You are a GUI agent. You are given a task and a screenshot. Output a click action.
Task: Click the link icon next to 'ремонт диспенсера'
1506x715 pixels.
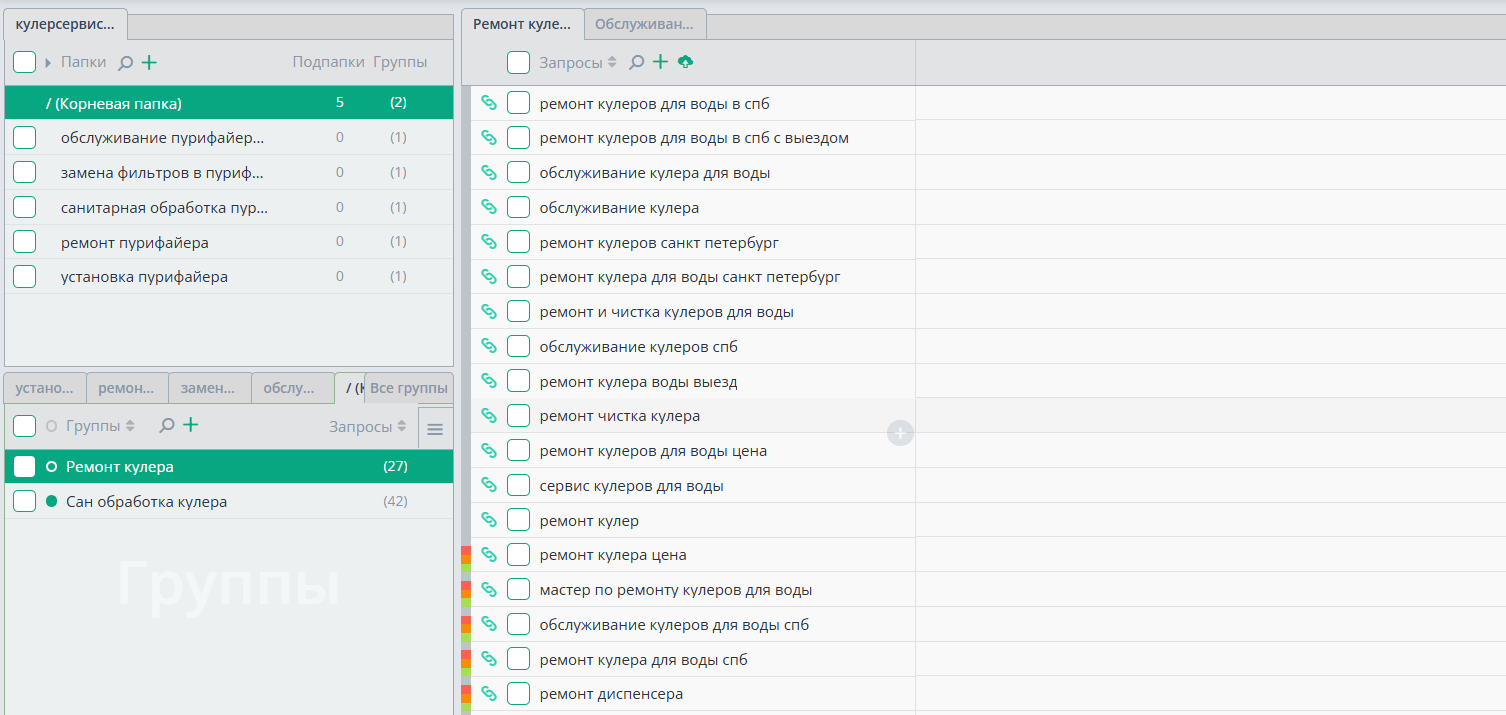point(489,693)
